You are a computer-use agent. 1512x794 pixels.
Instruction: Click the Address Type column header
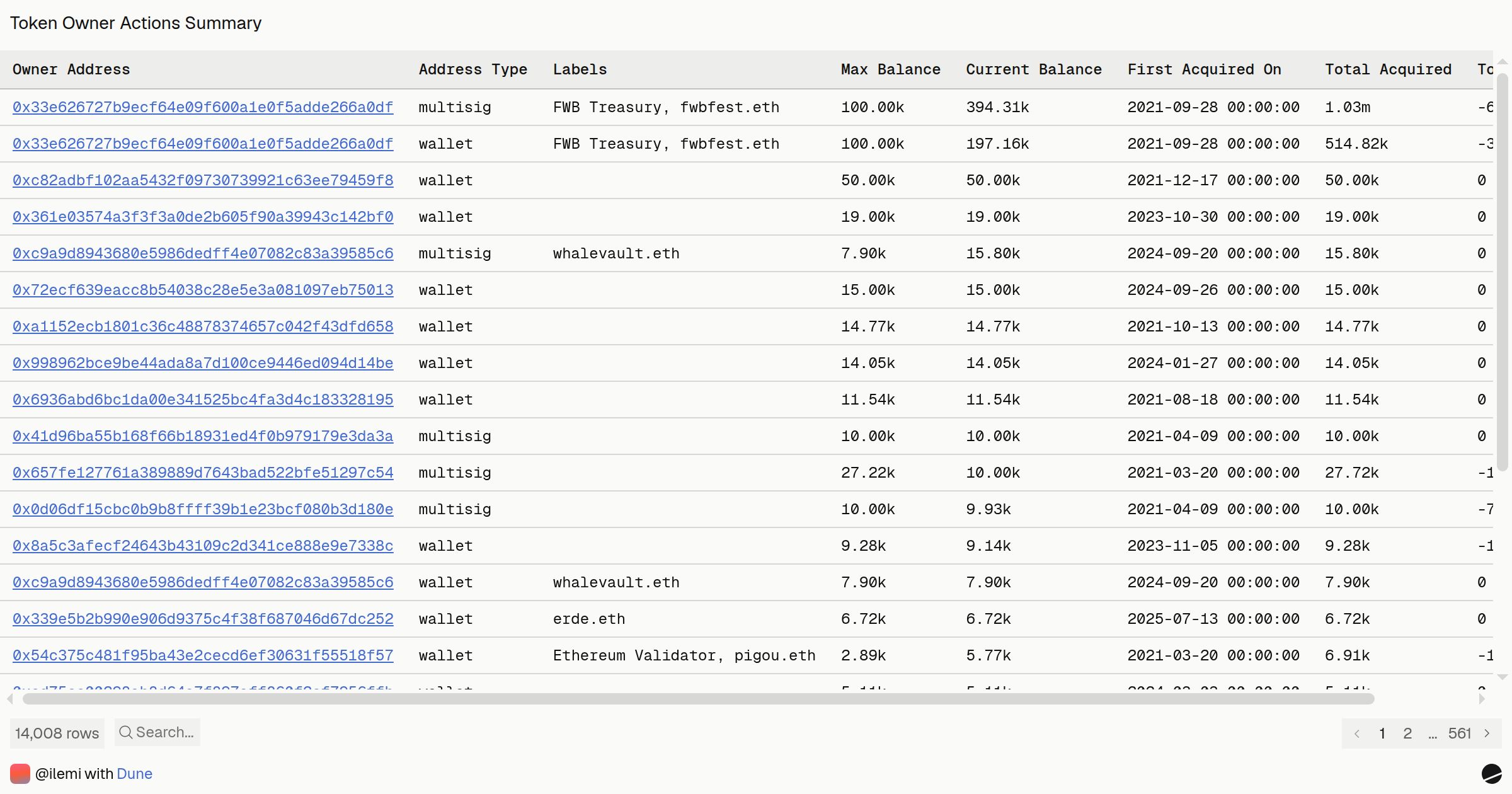tap(473, 69)
